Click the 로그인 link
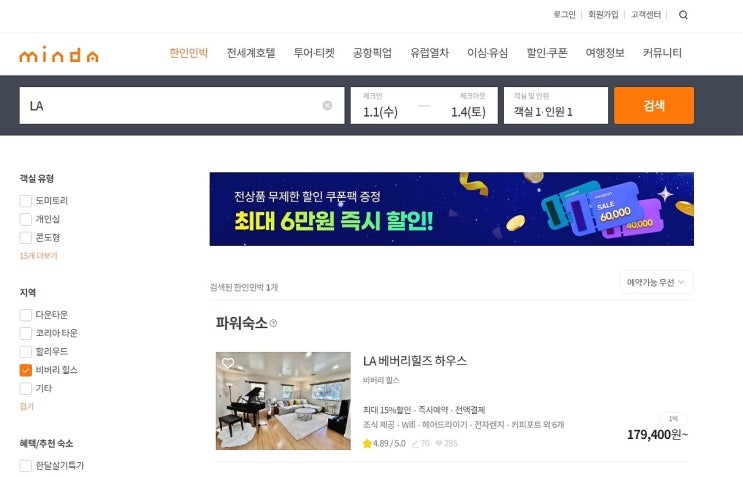This screenshot has width=743, height=477. 564,15
